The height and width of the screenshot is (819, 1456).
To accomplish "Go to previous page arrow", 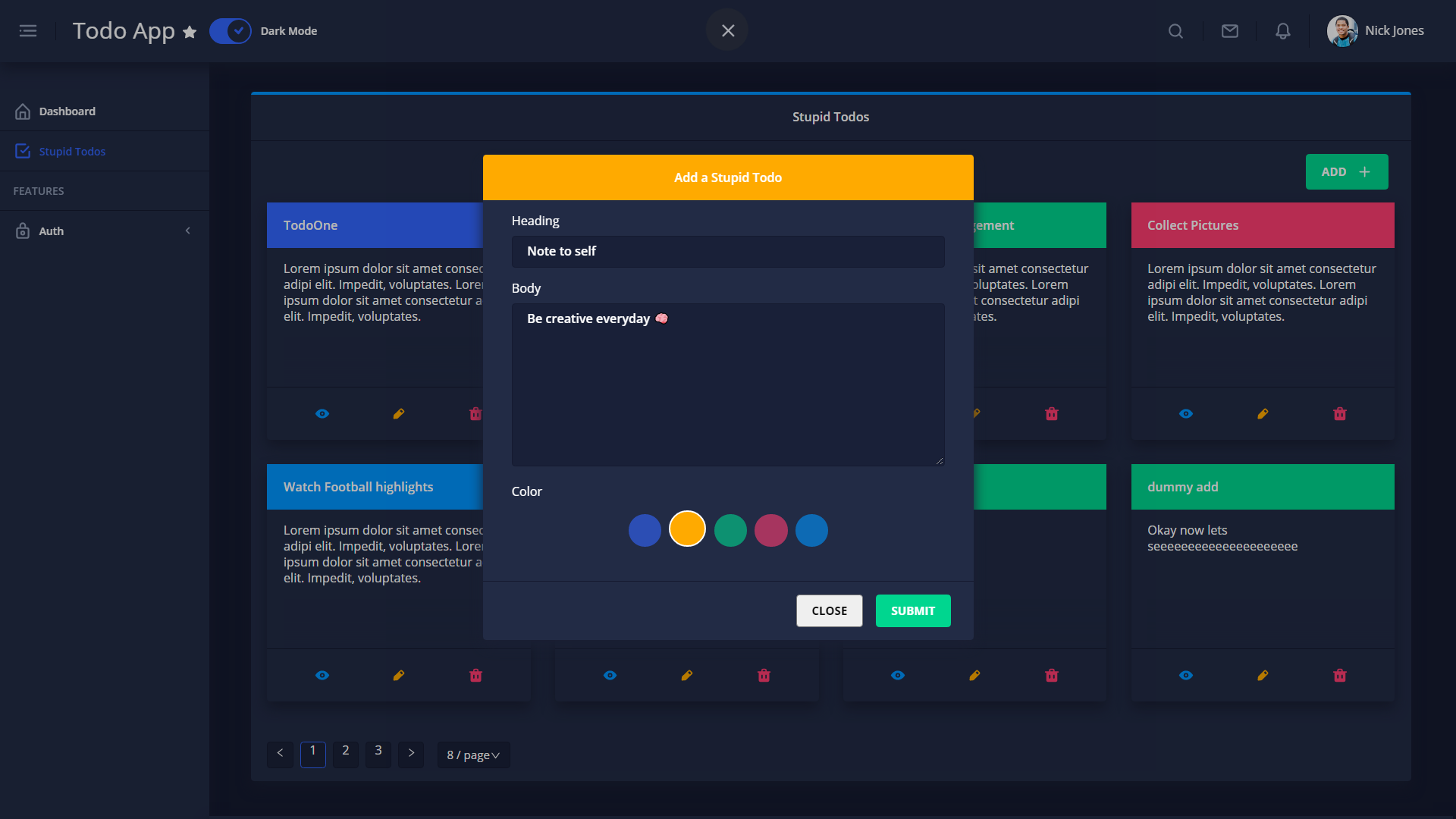I will point(280,755).
